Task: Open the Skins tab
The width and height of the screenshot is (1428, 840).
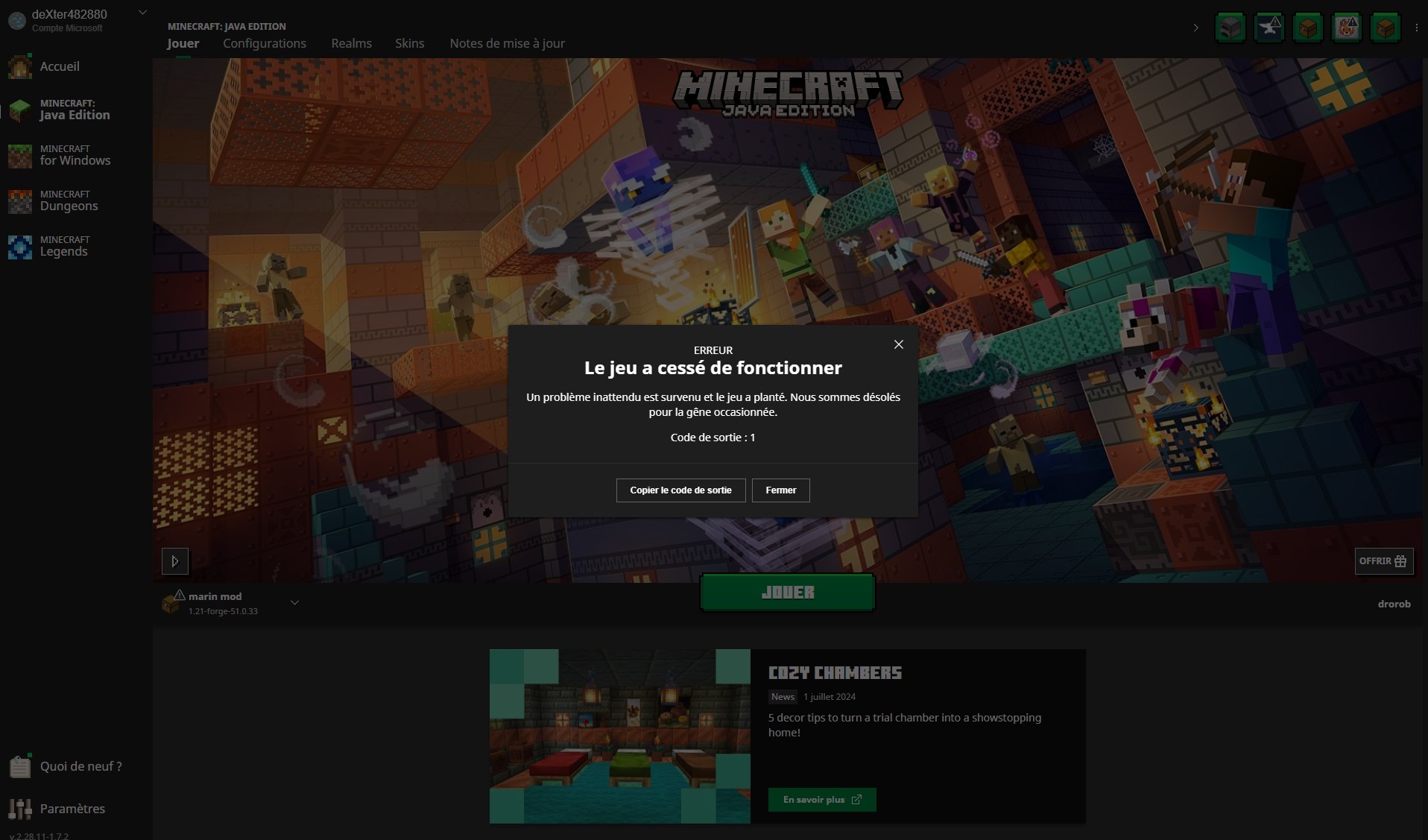Action: click(410, 43)
